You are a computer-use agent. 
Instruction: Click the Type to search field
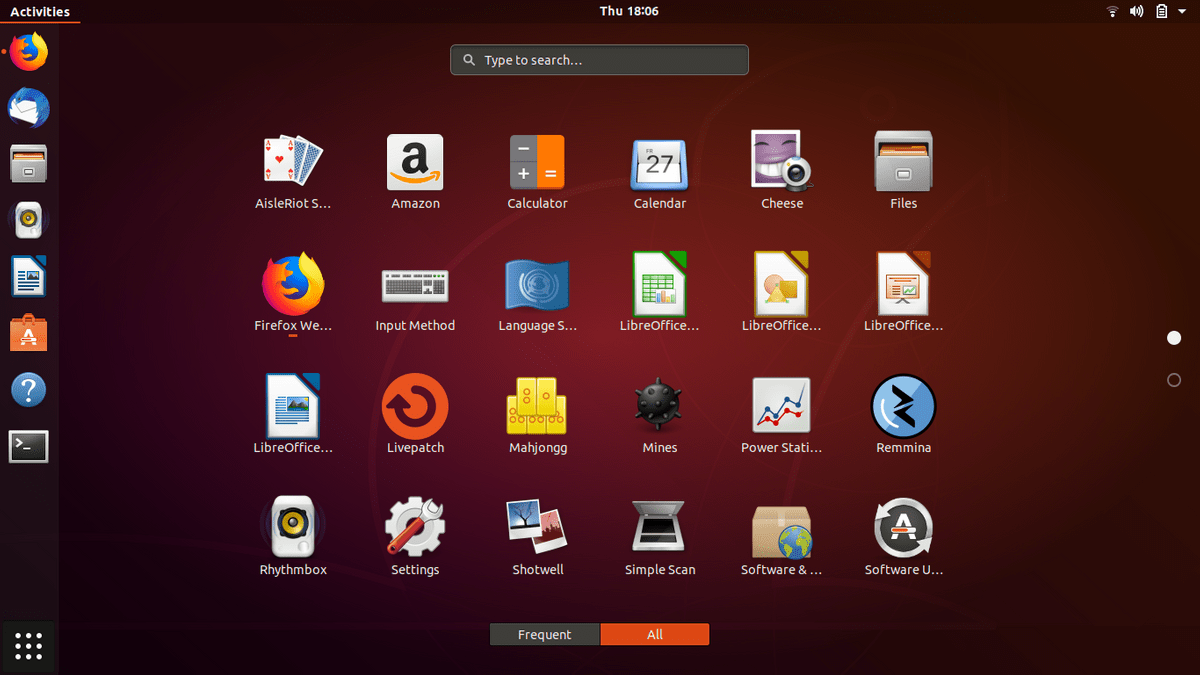[599, 60]
